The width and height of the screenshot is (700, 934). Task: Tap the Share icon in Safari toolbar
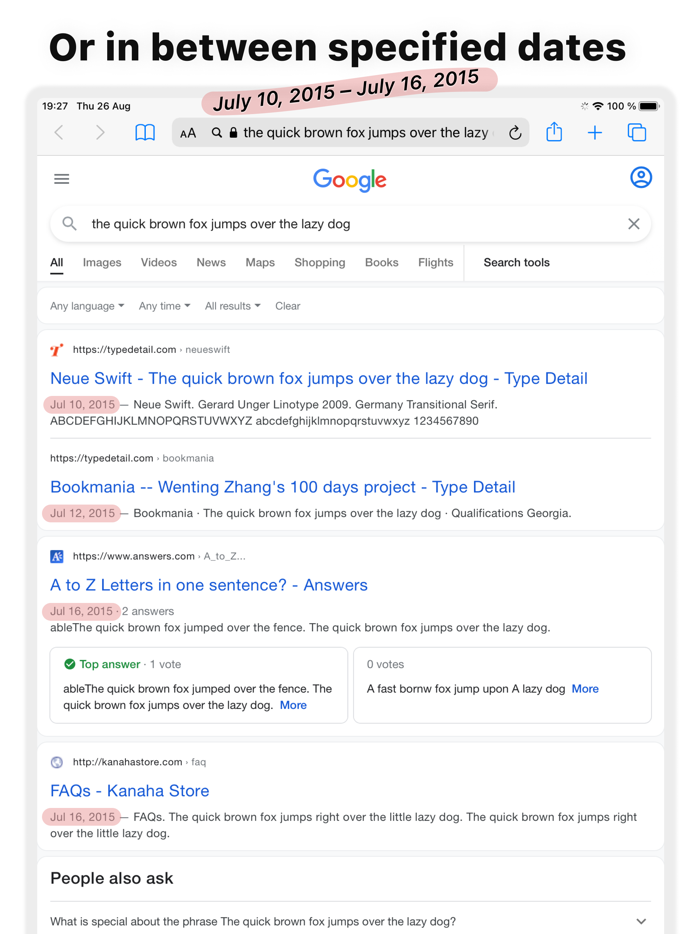click(x=554, y=131)
